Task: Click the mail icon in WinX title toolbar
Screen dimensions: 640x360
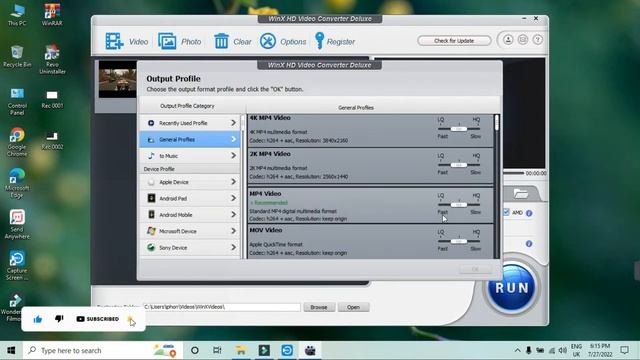Action: 523,40
